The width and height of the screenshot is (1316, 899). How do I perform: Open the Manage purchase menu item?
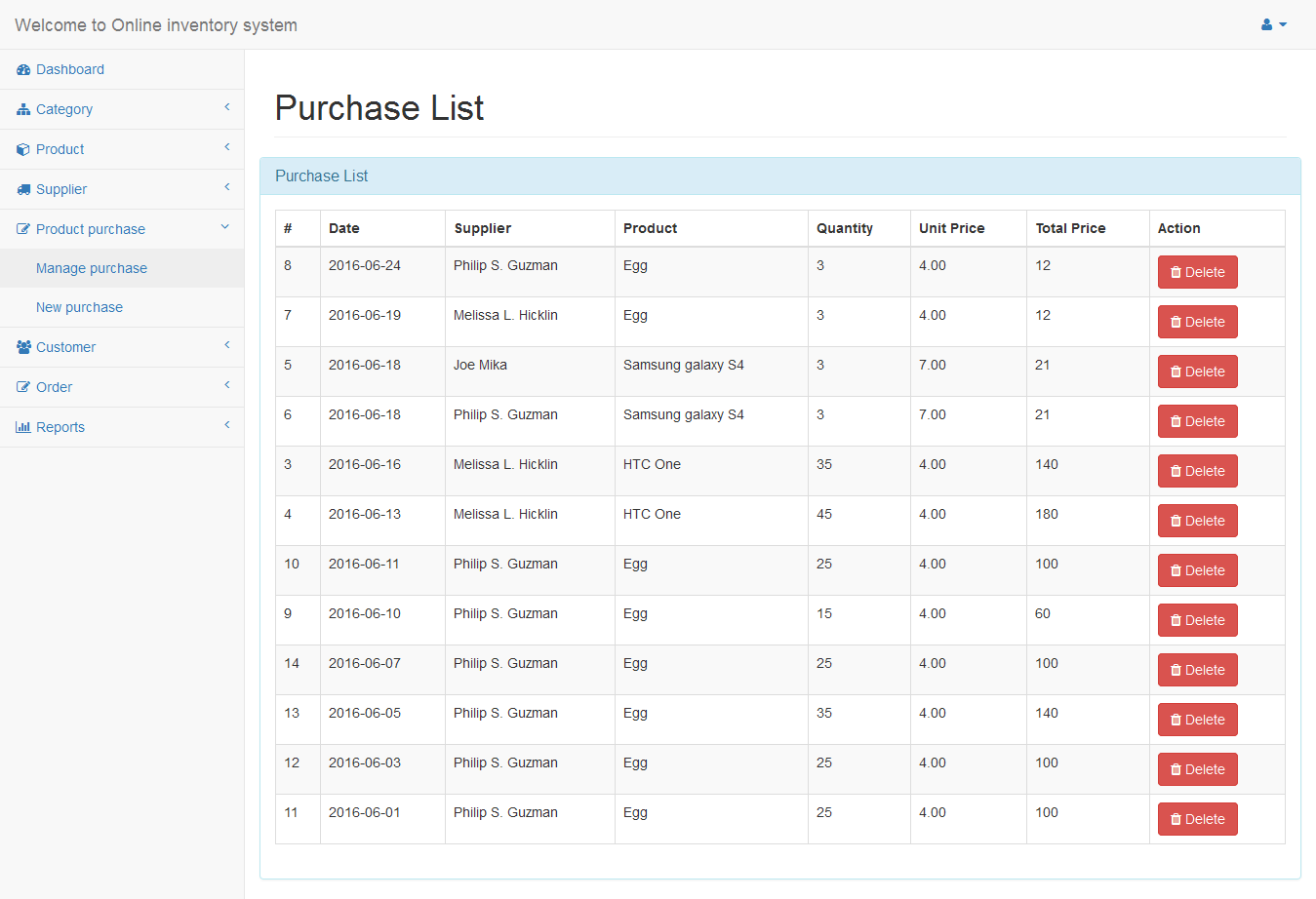pos(92,268)
